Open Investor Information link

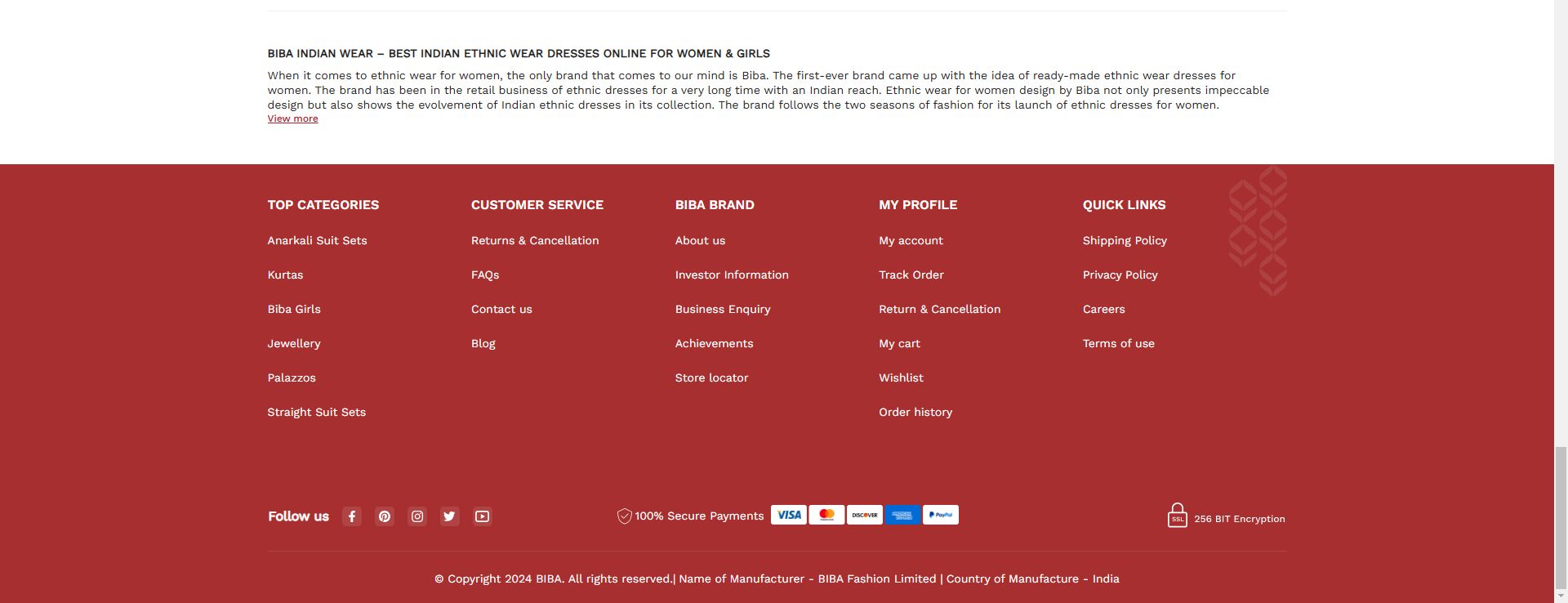pyautogui.click(x=732, y=275)
